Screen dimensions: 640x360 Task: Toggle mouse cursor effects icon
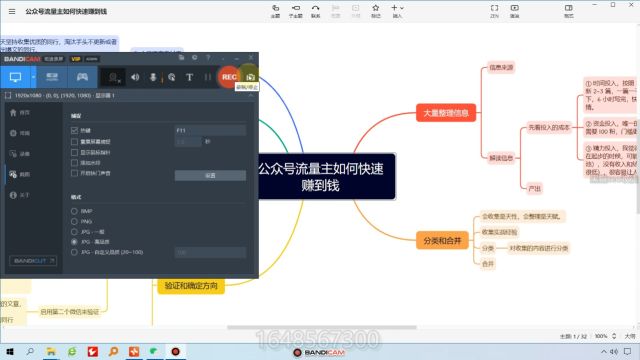click(x=172, y=77)
